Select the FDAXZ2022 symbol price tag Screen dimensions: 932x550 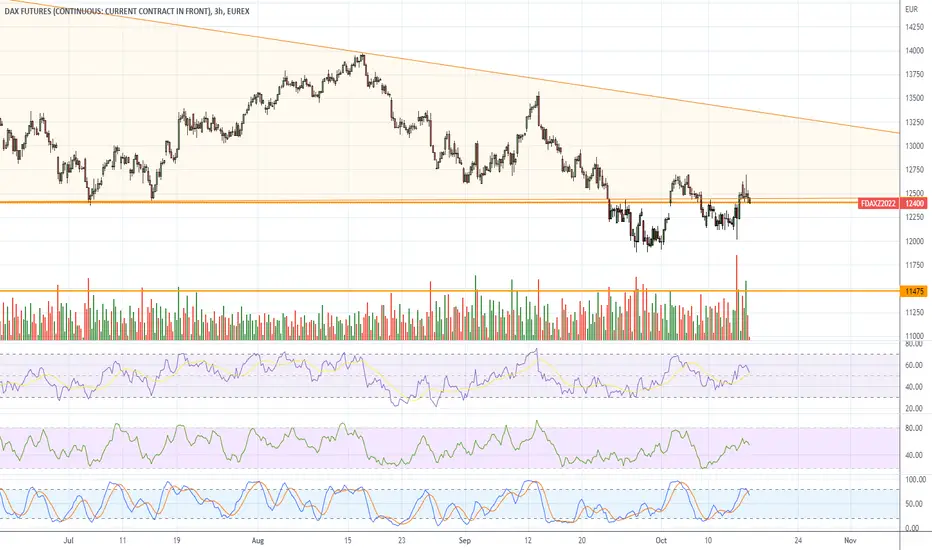click(879, 204)
